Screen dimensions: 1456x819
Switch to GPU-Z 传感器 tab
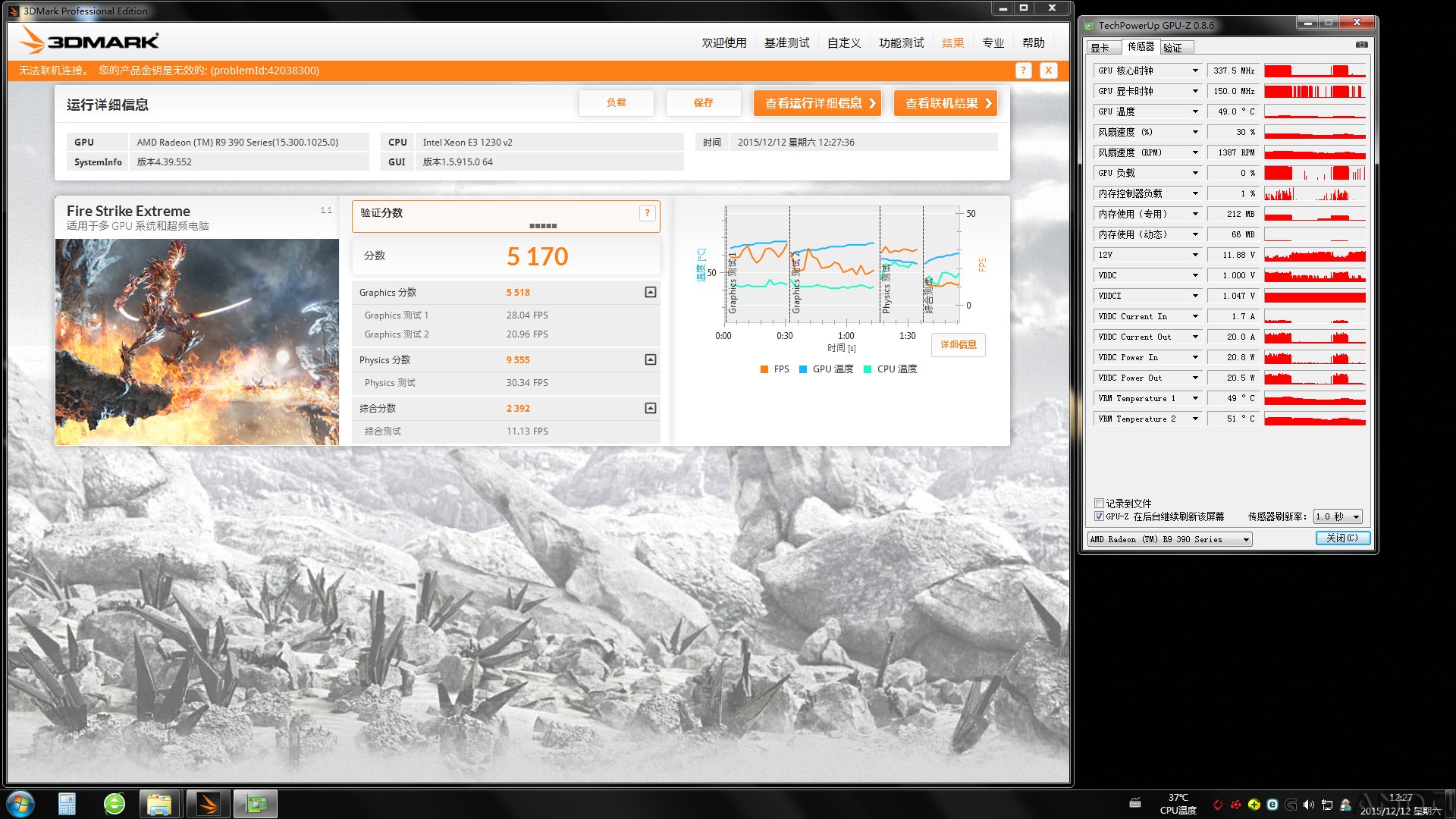1141,47
